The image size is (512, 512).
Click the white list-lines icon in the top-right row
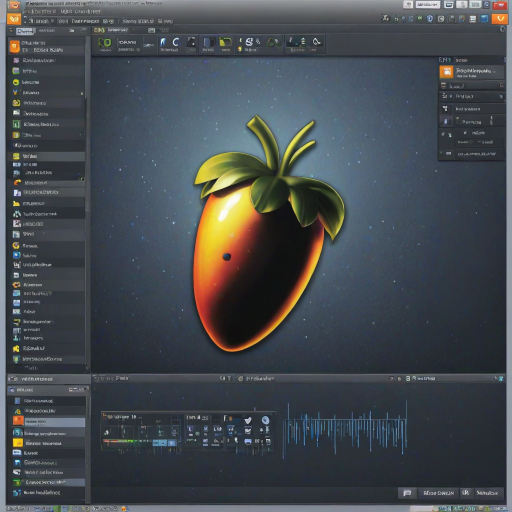tap(473, 19)
